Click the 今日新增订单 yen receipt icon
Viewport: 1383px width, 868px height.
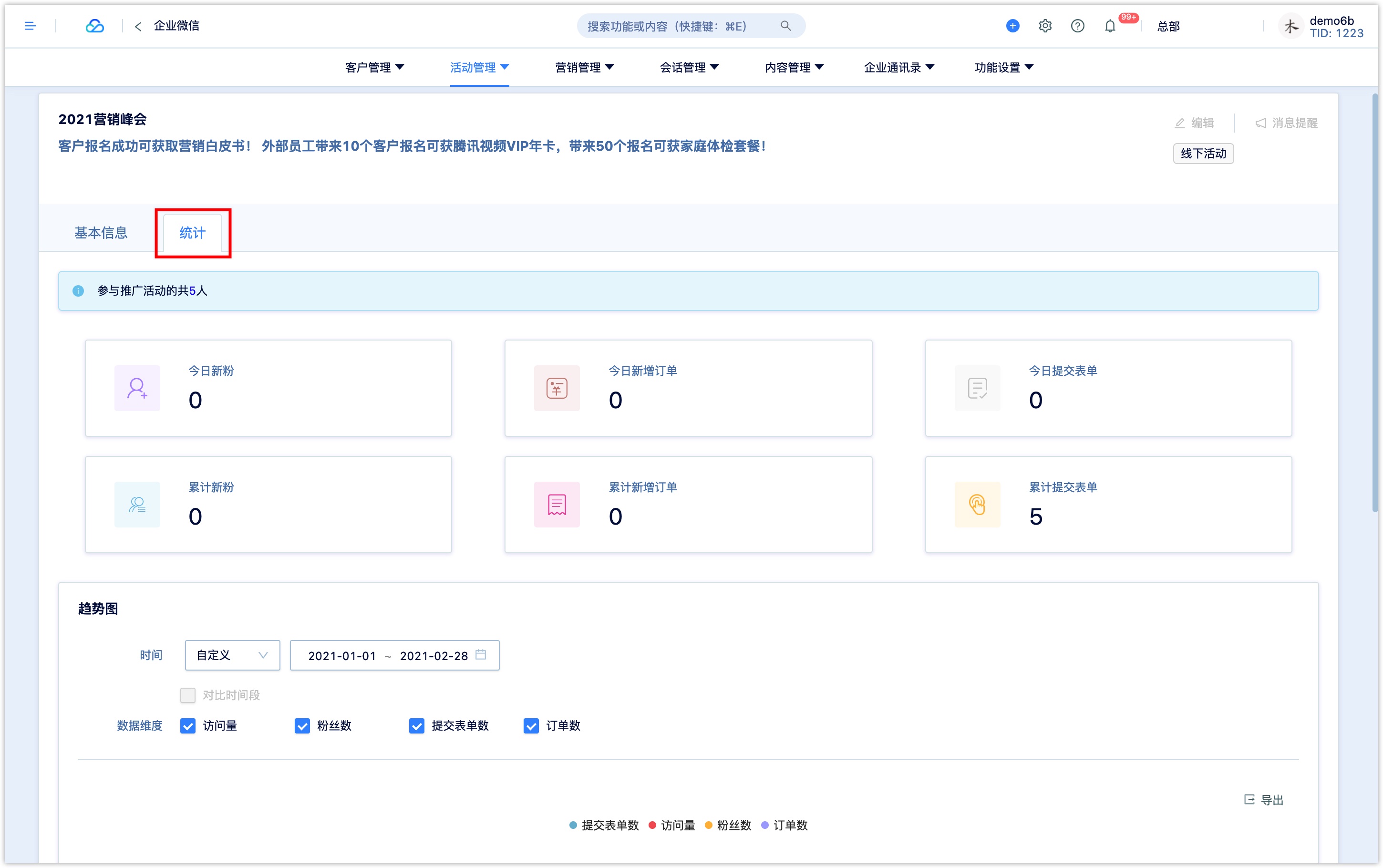pos(557,388)
